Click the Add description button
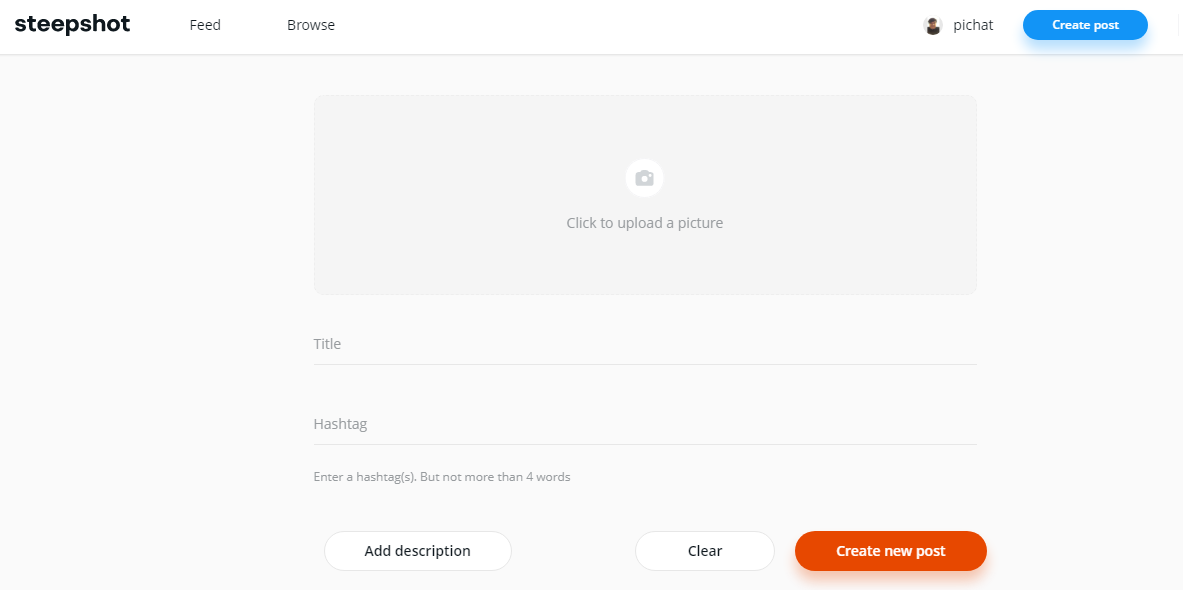 (418, 551)
